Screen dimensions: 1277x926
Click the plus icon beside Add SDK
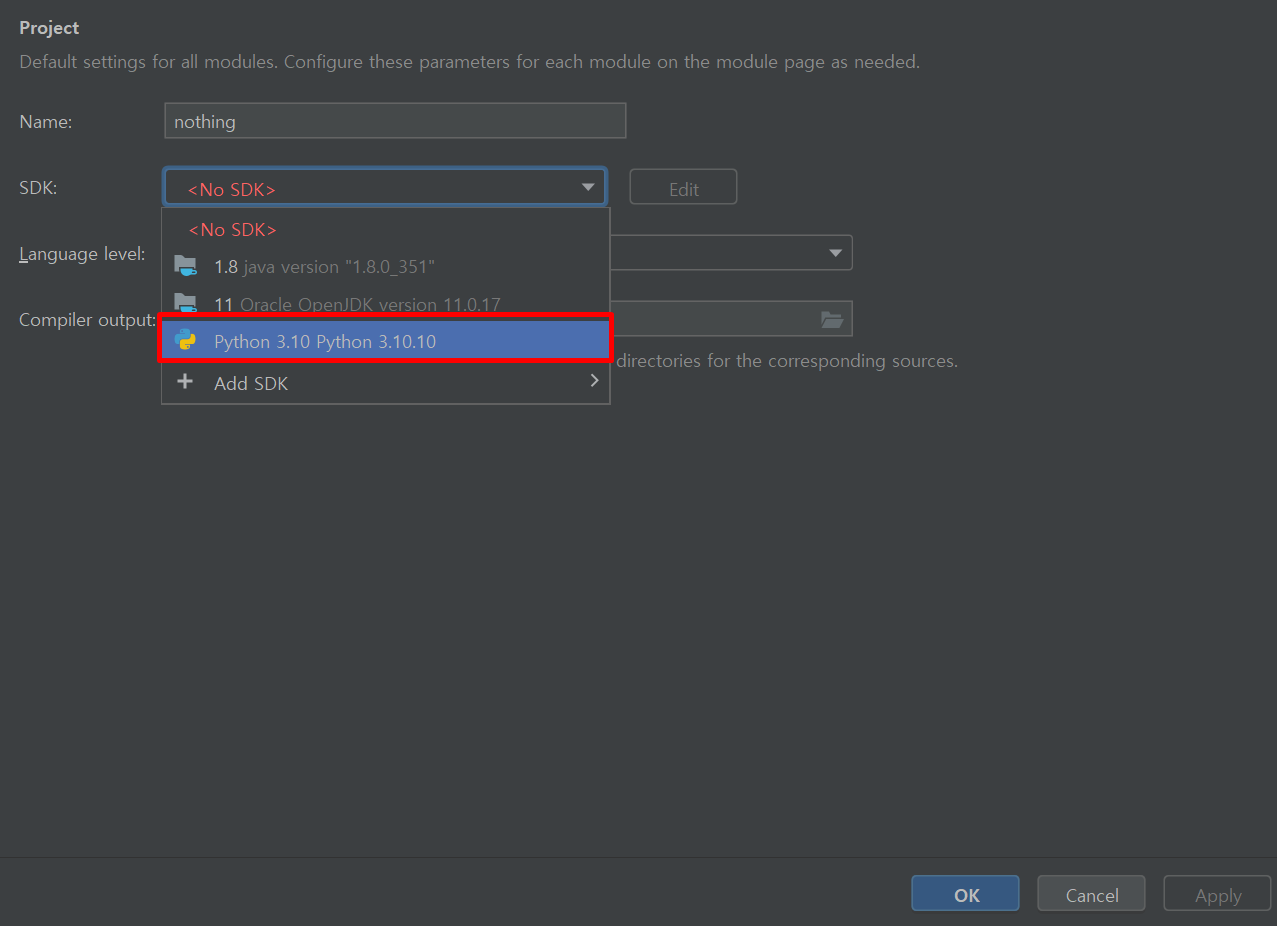point(185,382)
